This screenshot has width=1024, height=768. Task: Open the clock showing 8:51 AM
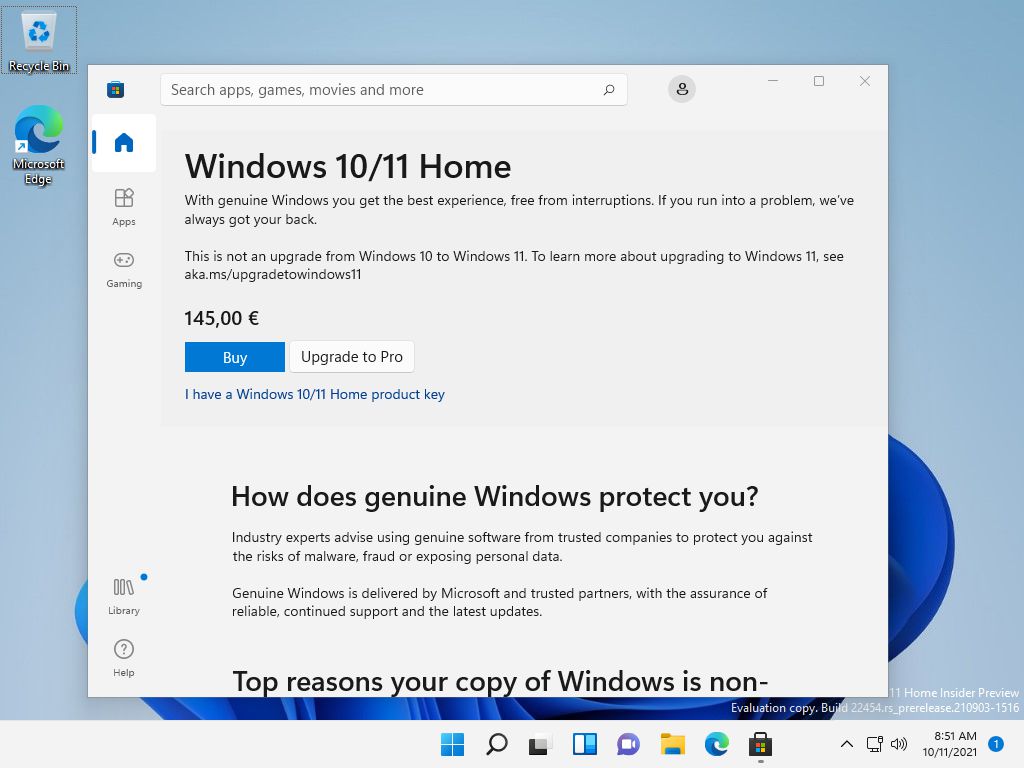pos(950,744)
